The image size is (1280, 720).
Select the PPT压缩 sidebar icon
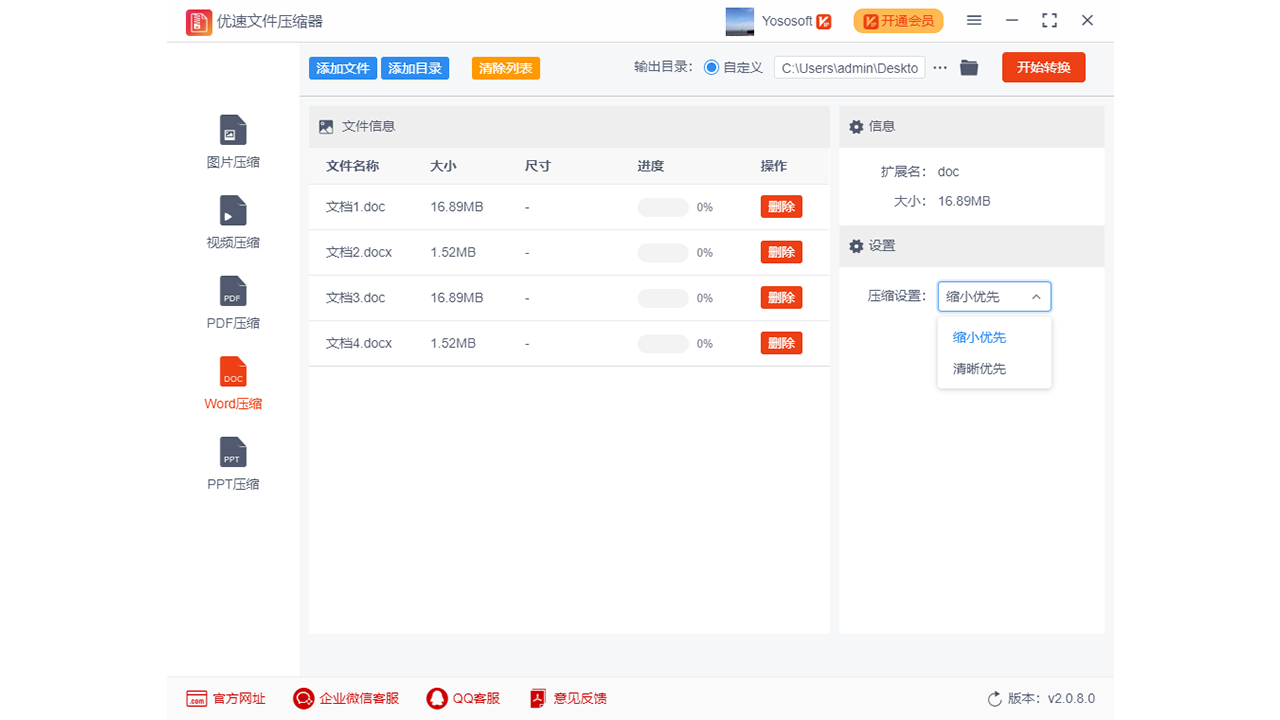[232, 462]
